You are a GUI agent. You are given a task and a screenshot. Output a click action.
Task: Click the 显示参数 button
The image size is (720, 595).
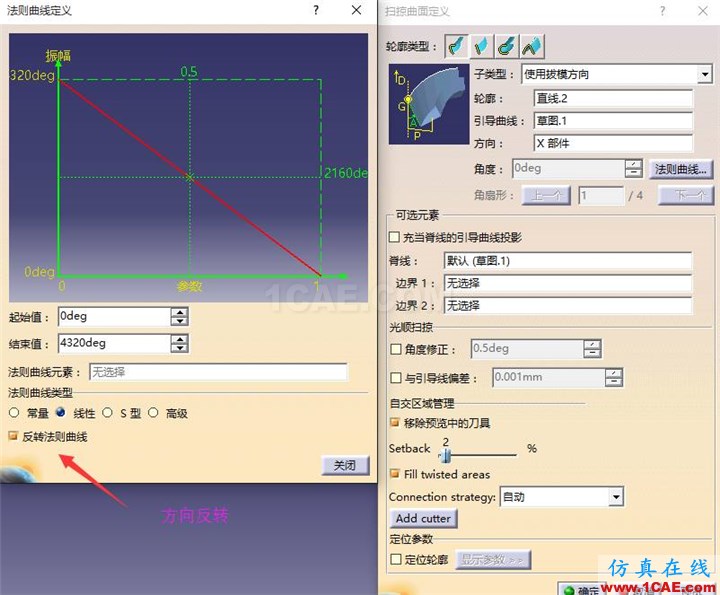point(493,560)
